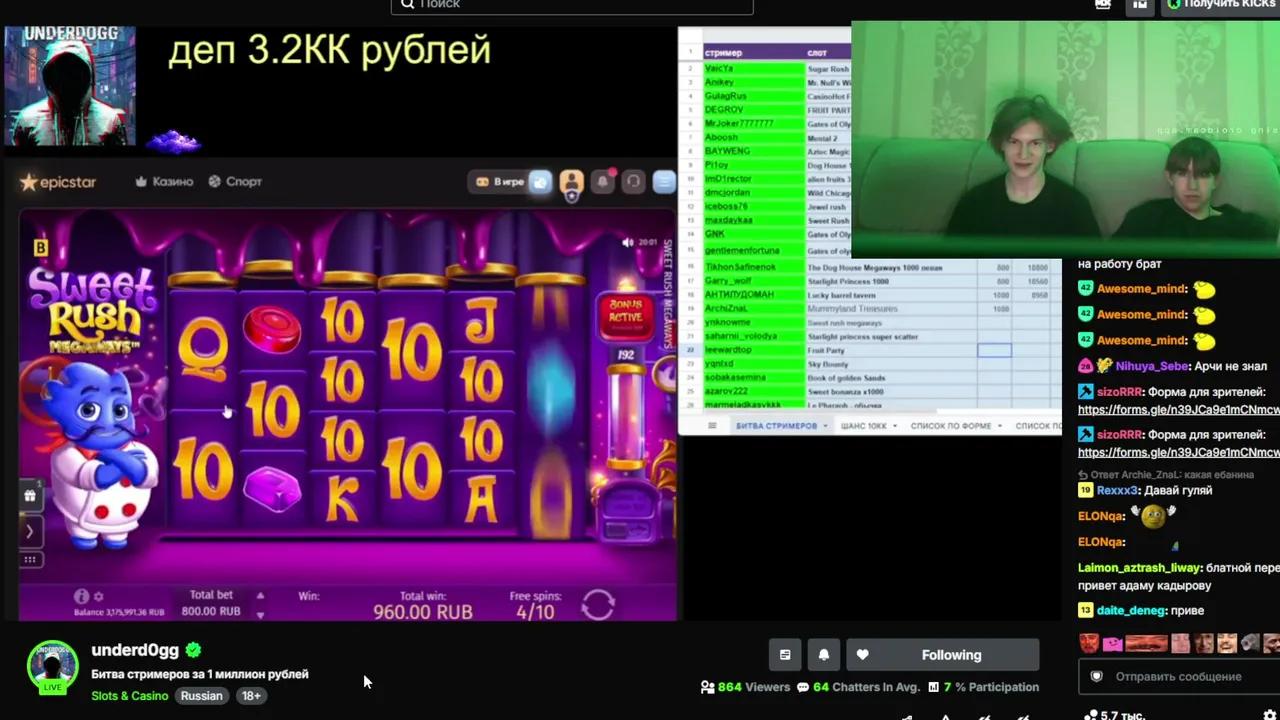The image size is (1280, 720).
Task: Open the Казино section in epicstar
Action: (164, 182)
